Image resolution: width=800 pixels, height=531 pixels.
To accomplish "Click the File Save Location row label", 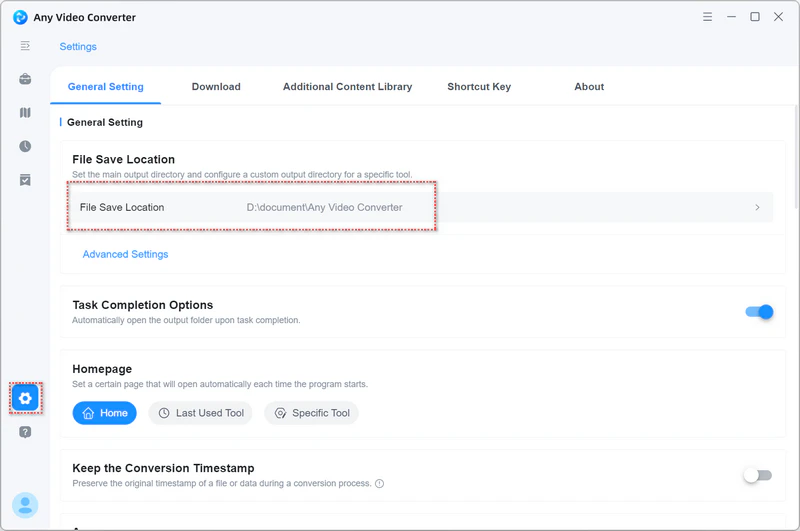I will tap(122, 207).
